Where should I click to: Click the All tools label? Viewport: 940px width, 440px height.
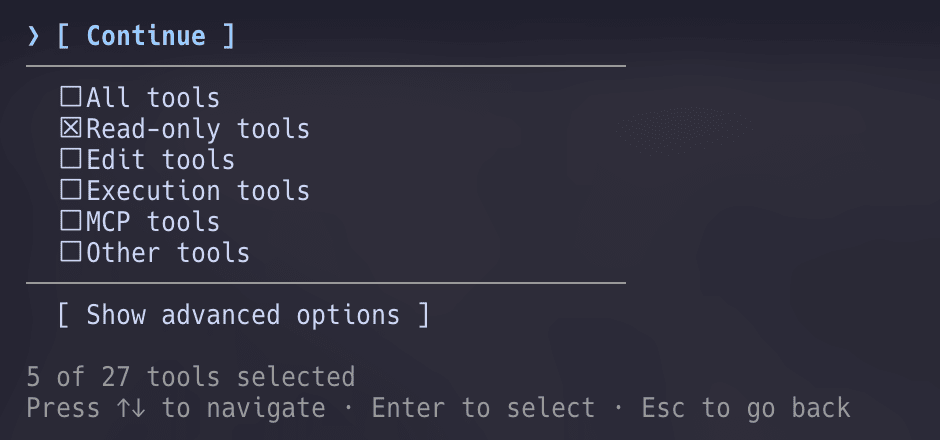point(153,98)
